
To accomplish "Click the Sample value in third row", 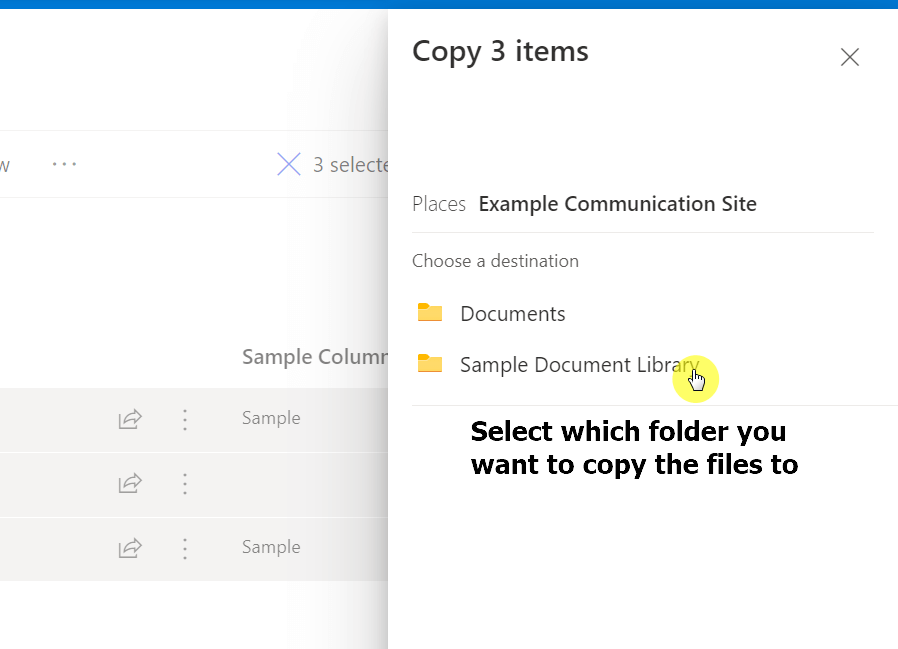I will point(271,547).
